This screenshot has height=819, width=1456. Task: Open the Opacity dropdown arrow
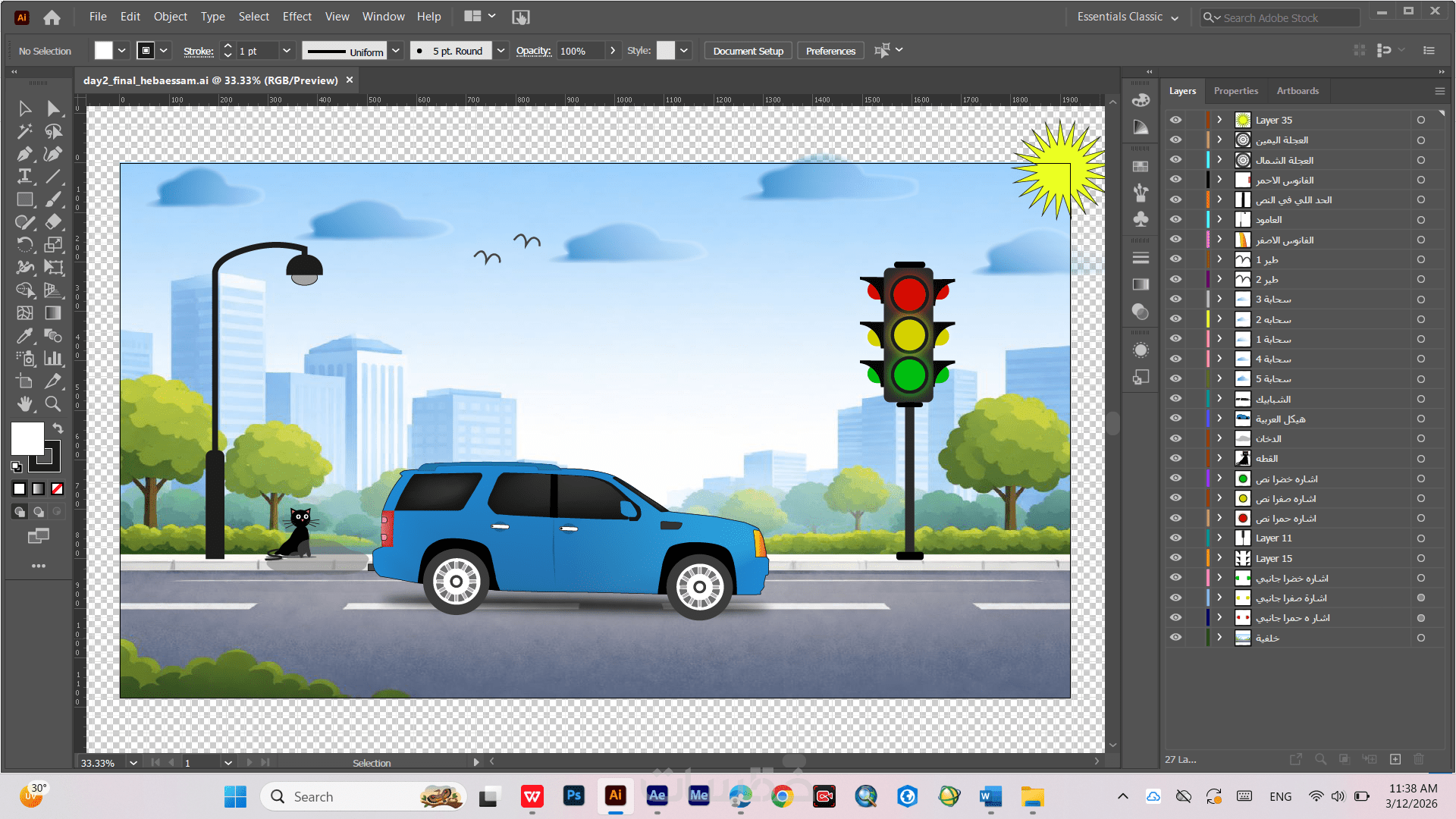pyautogui.click(x=613, y=51)
